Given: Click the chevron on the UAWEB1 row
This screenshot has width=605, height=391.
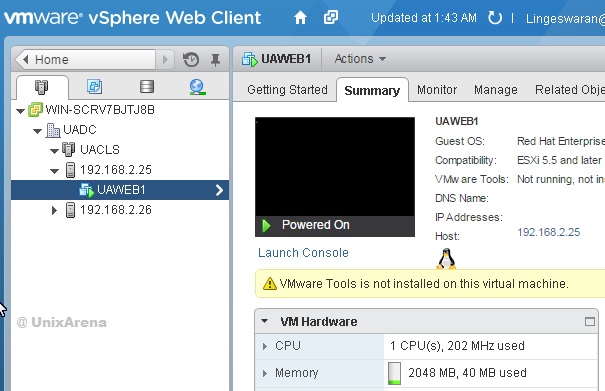Looking at the screenshot, I should [219, 190].
